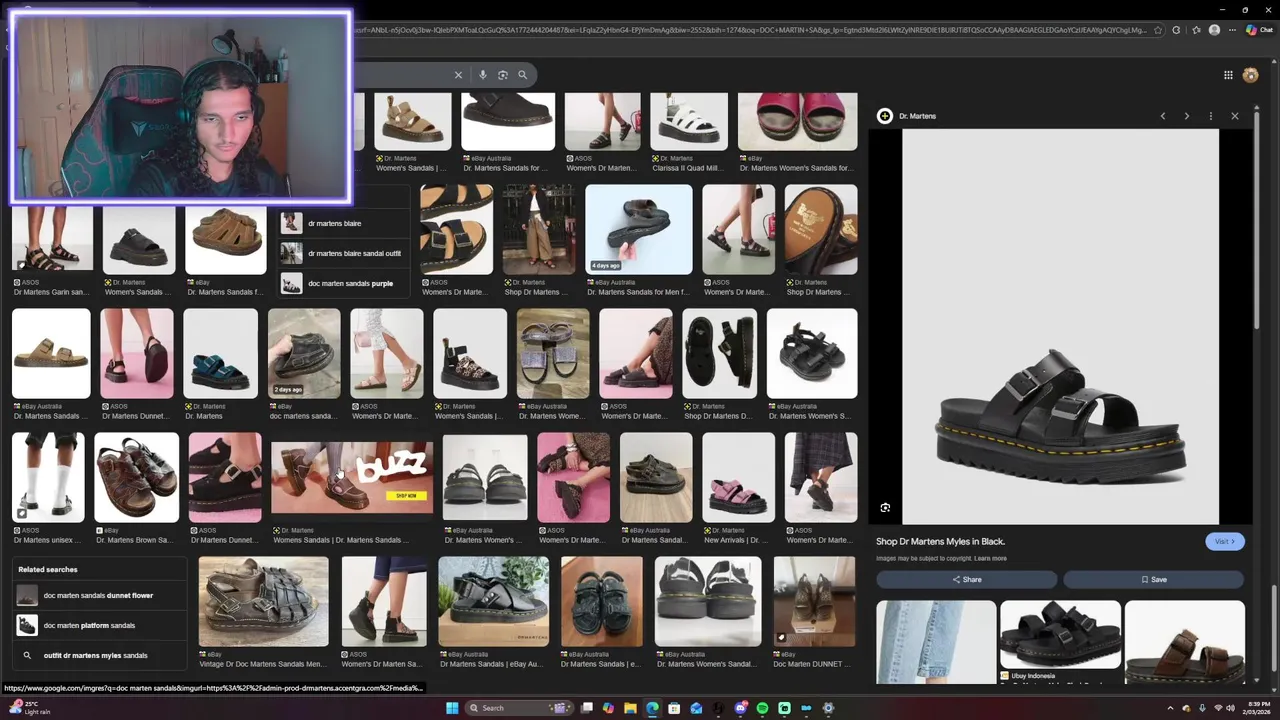Open the brown sandal related image in the preview panel

(x=1185, y=641)
